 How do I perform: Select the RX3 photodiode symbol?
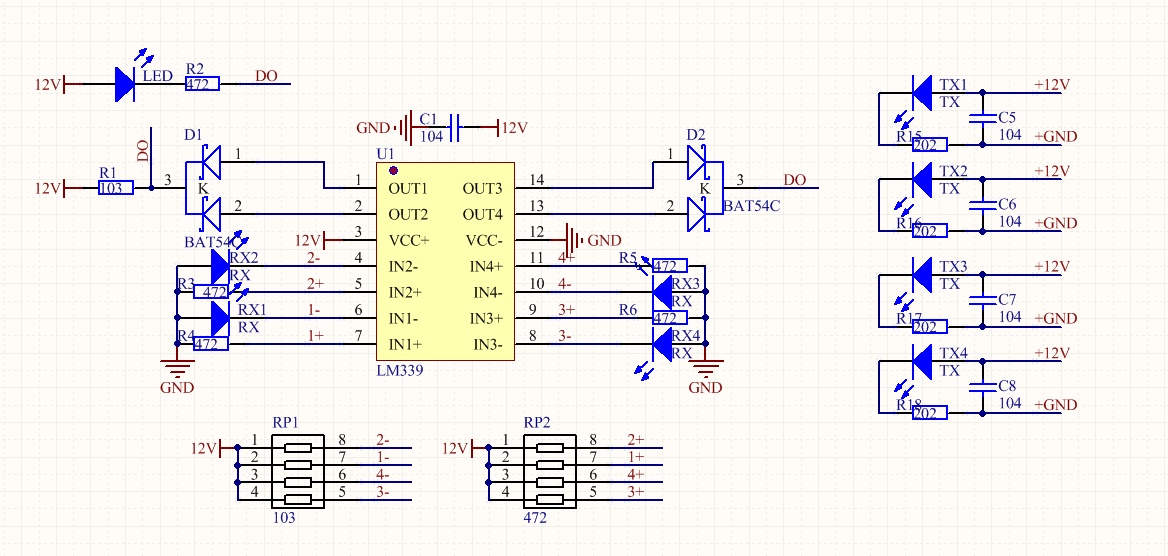pos(662,293)
